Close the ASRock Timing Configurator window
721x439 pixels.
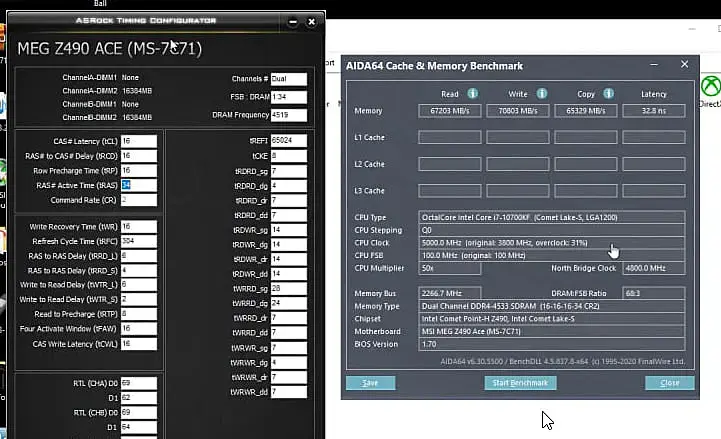tap(311, 22)
